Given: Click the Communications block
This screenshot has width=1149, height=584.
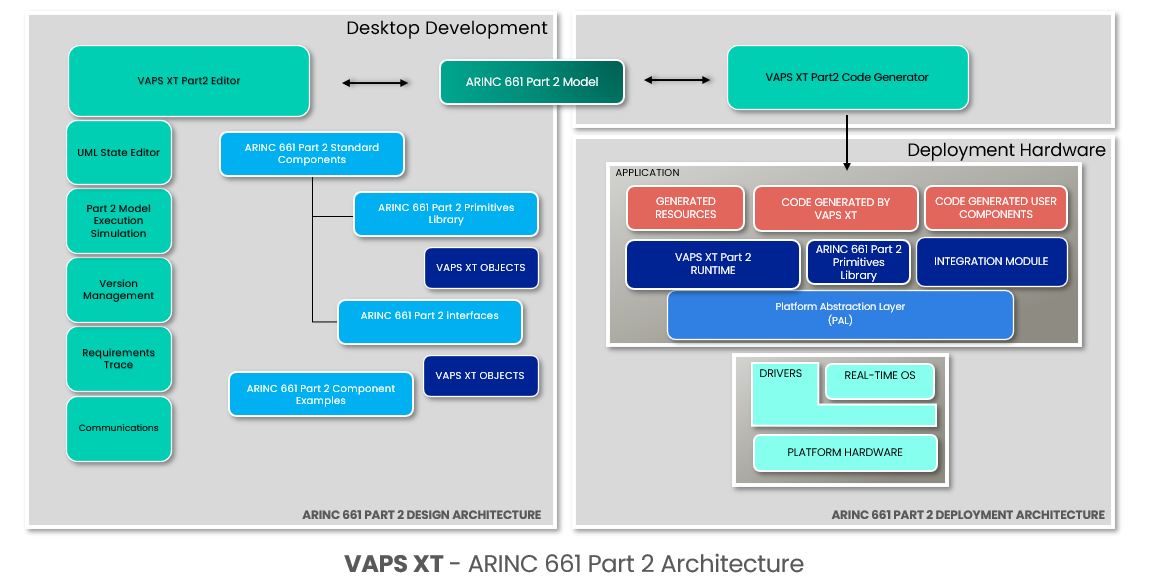Looking at the screenshot, I should tap(118, 428).
